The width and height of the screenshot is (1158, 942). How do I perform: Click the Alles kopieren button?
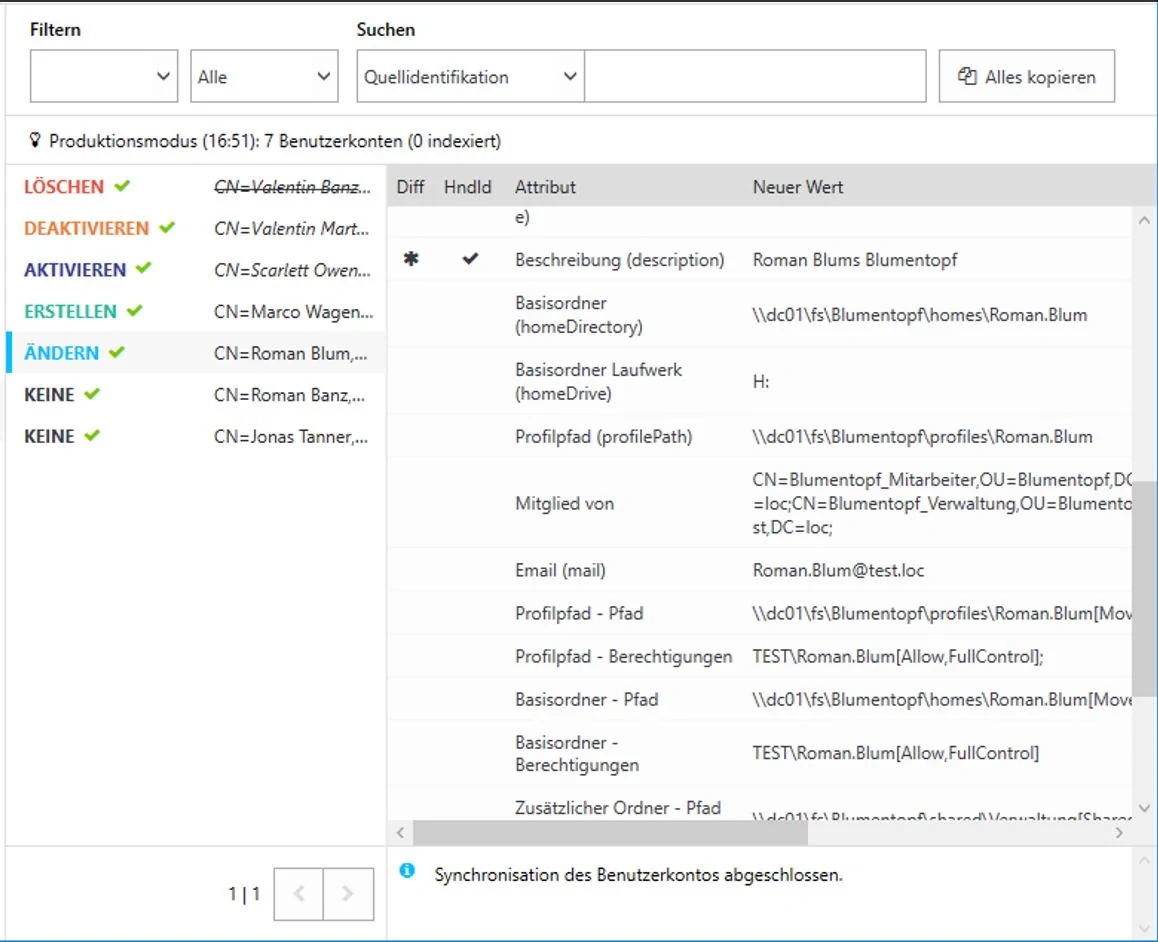click(1026, 75)
